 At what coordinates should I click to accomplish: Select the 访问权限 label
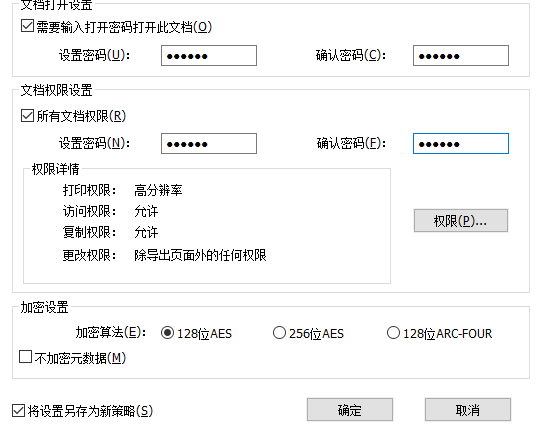coord(89,212)
